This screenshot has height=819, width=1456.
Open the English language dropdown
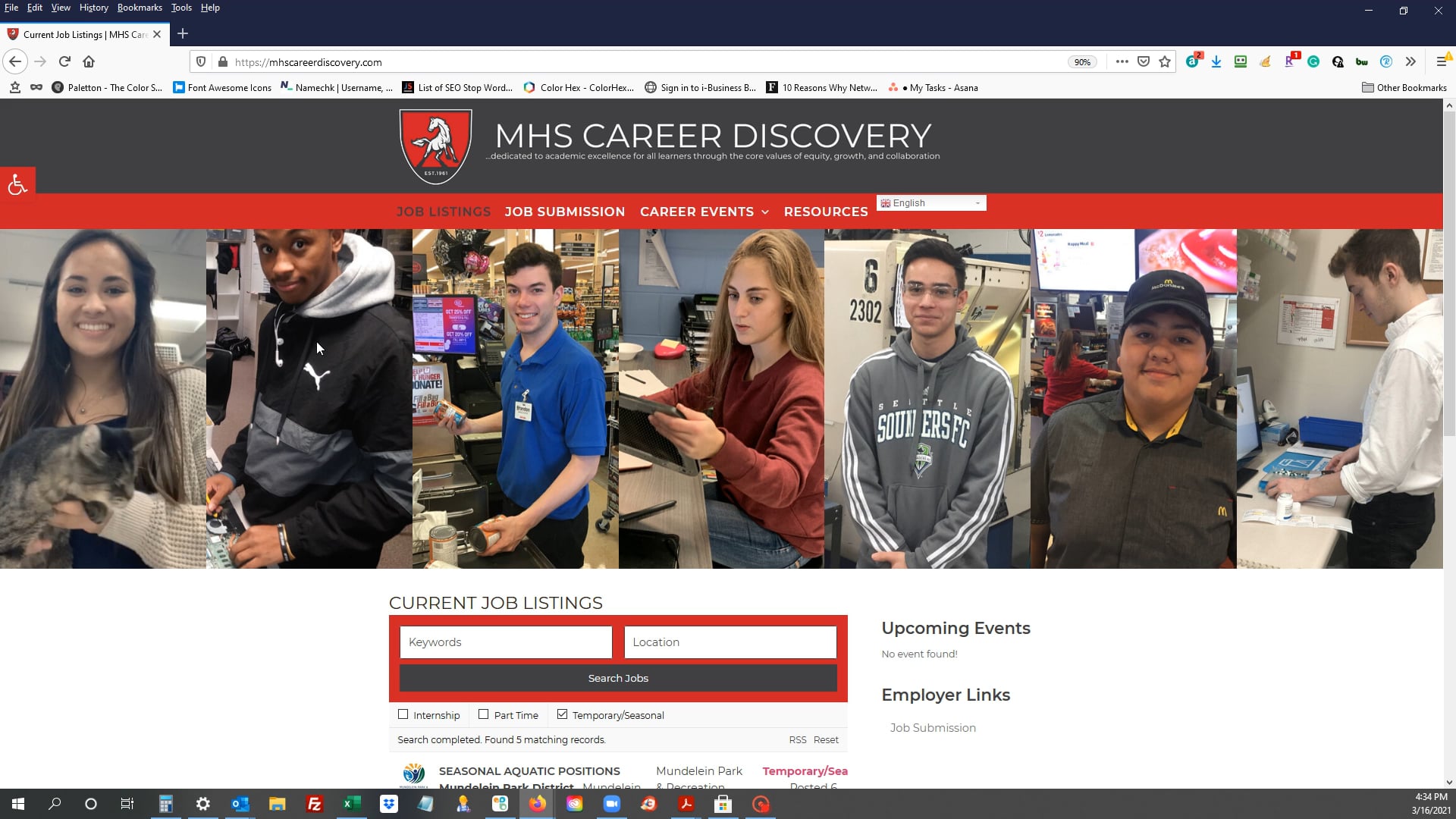click(931, 203)
